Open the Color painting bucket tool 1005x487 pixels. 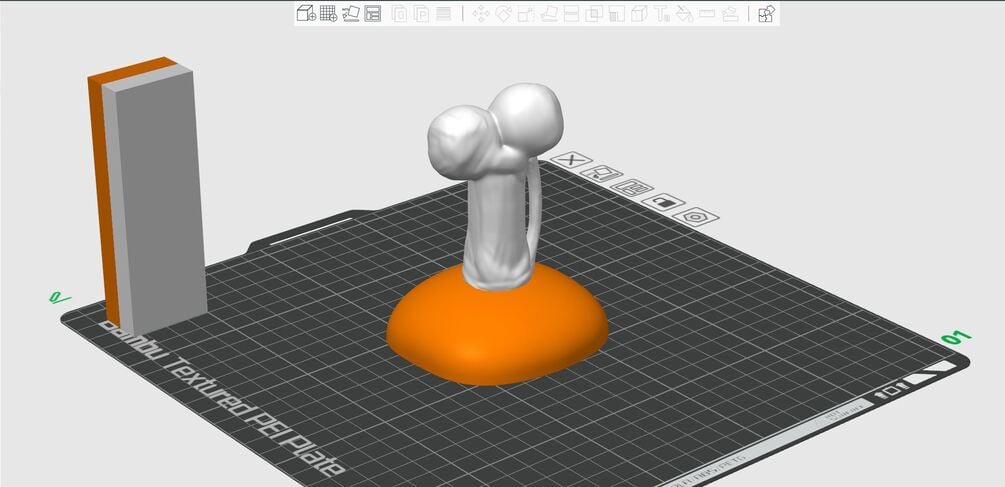[x=685, y=13]
